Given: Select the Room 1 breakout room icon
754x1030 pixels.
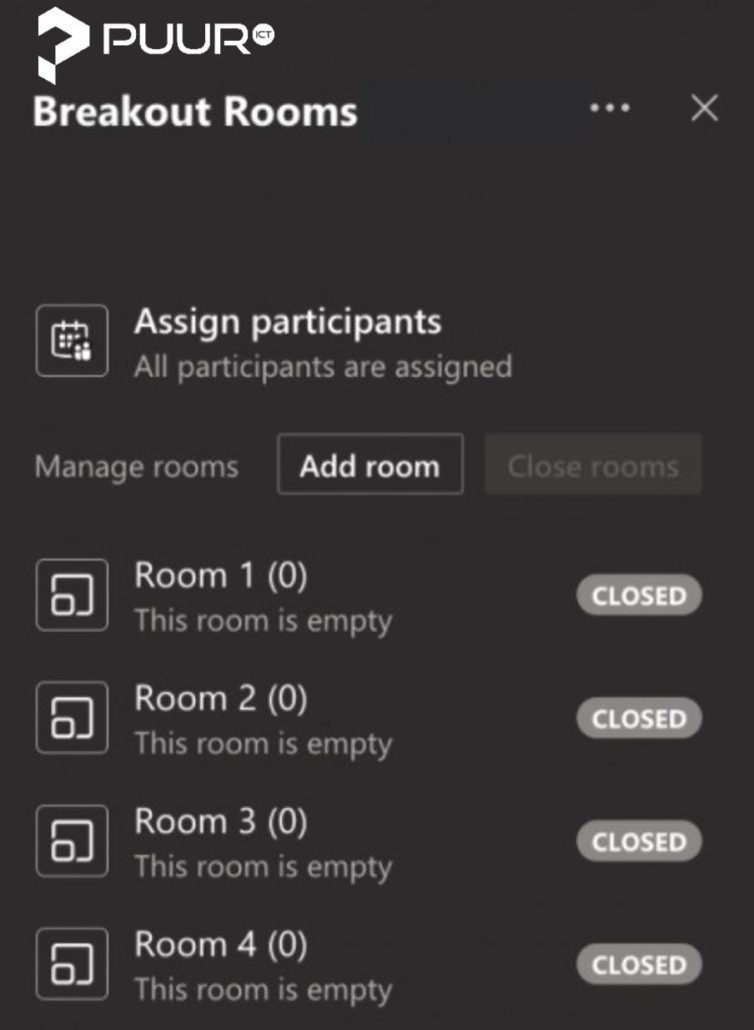Looking at the screenshot, I should [x=71, y=594].
